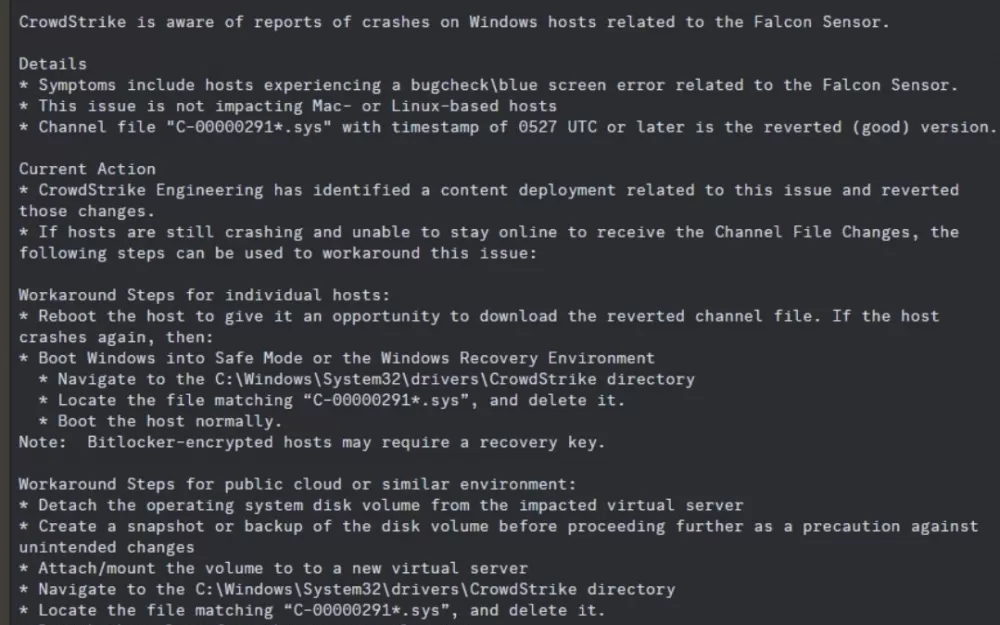Click the first line mentioning Falcon Sensor crashes
The image size is (1000, 625).
click(x=453, y=22)
